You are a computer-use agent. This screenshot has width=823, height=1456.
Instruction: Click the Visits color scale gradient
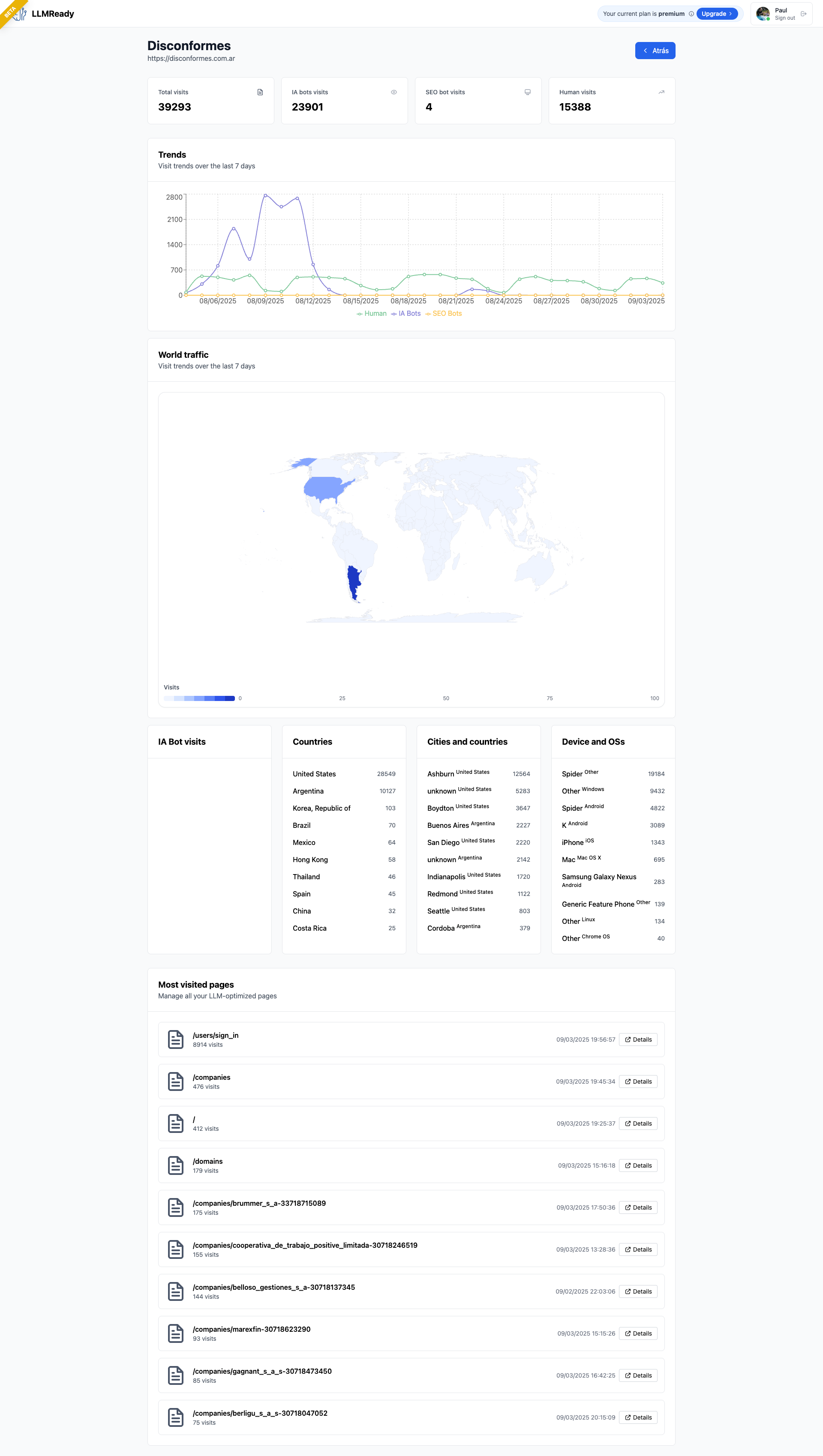(199, 698)
